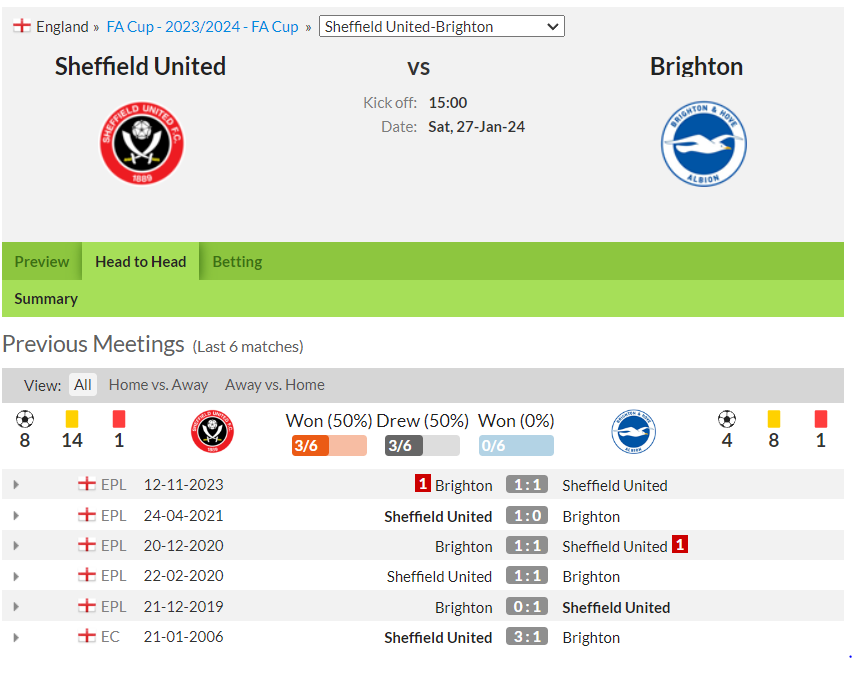The image size is (852, 687).
Task: Switch view to Away vs. Home
Action: [274, 385]
